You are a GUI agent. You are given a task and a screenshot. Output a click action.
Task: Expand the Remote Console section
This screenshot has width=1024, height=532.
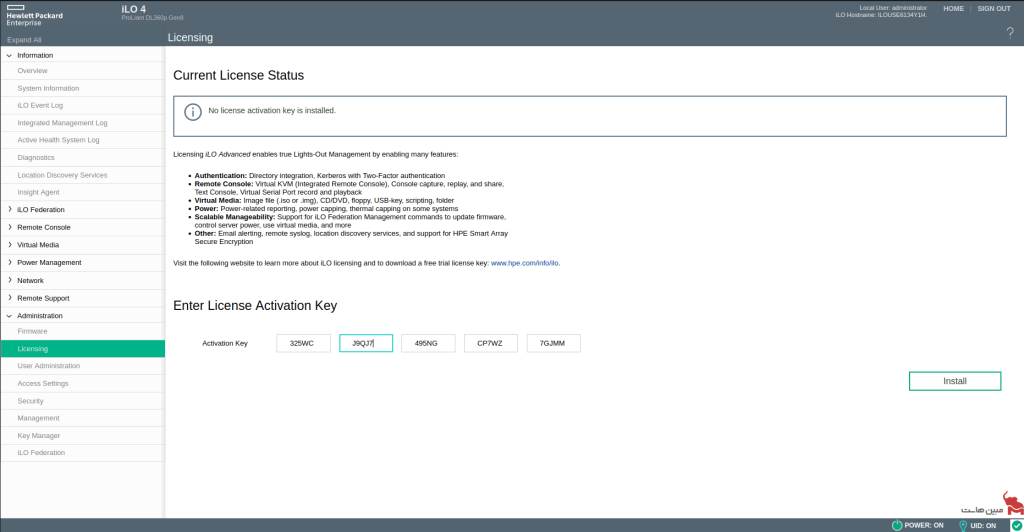[9, 227]
